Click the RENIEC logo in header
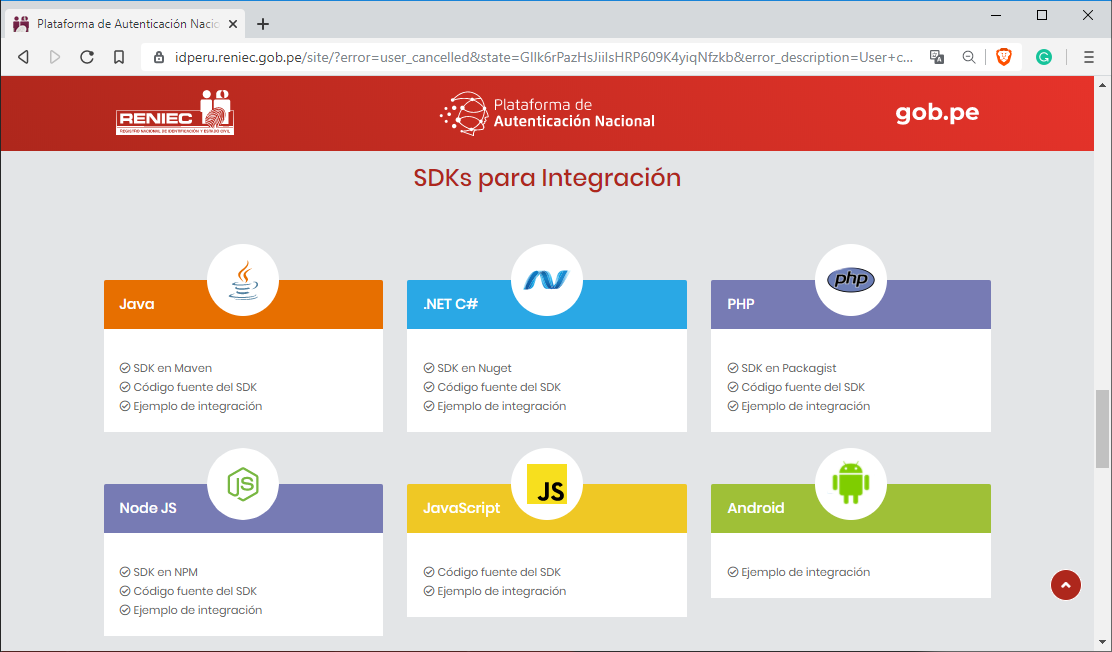Viewport: 1112px width, 652px height. pos(175,112)
